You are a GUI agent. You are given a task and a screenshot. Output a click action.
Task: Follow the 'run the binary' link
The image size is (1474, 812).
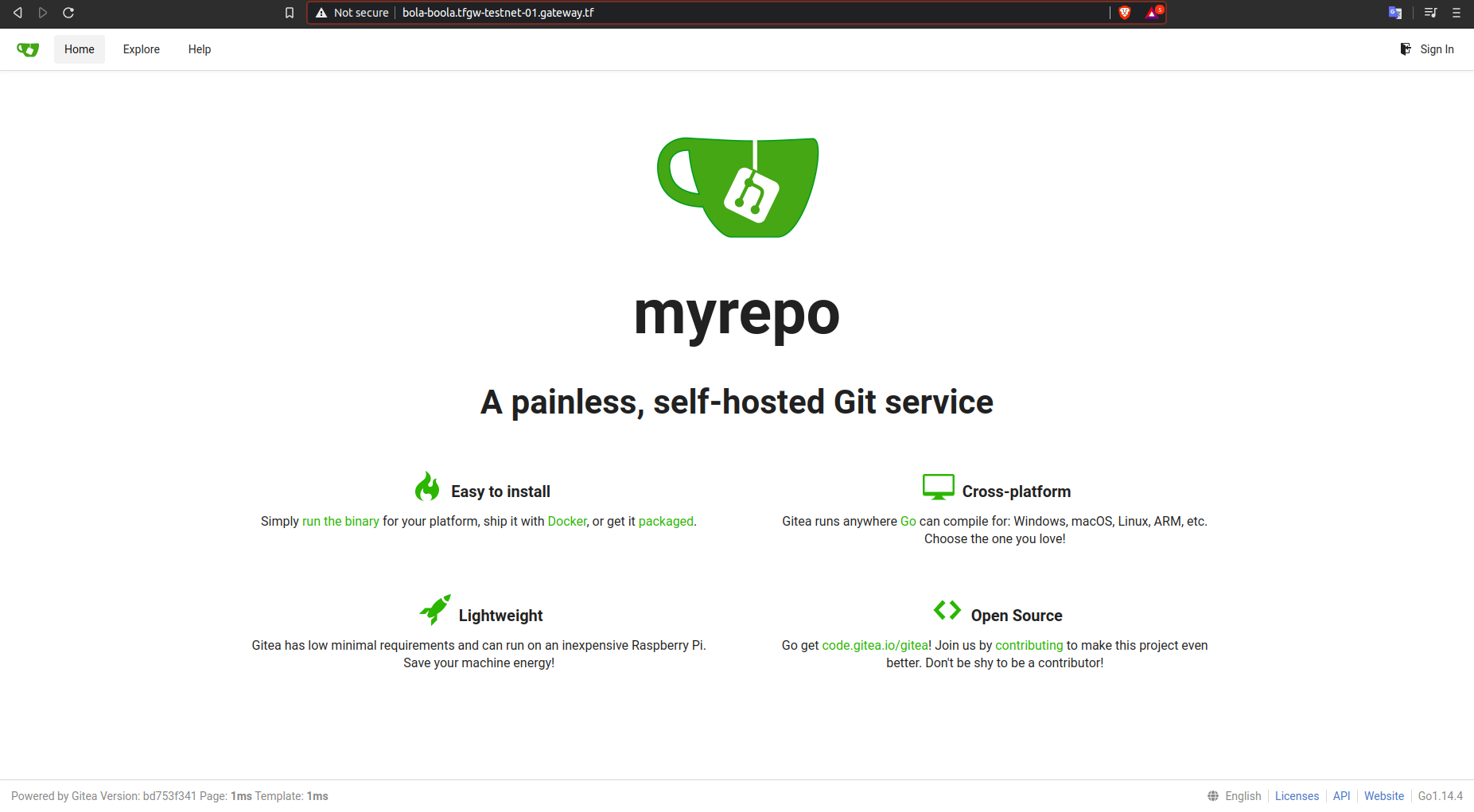click(340, 521)
